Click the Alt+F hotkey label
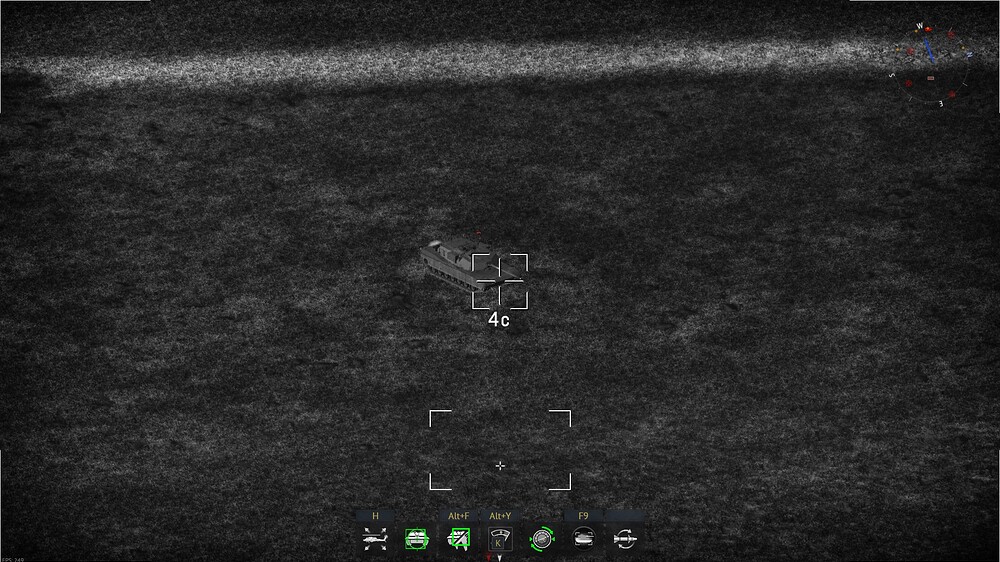 459,515
